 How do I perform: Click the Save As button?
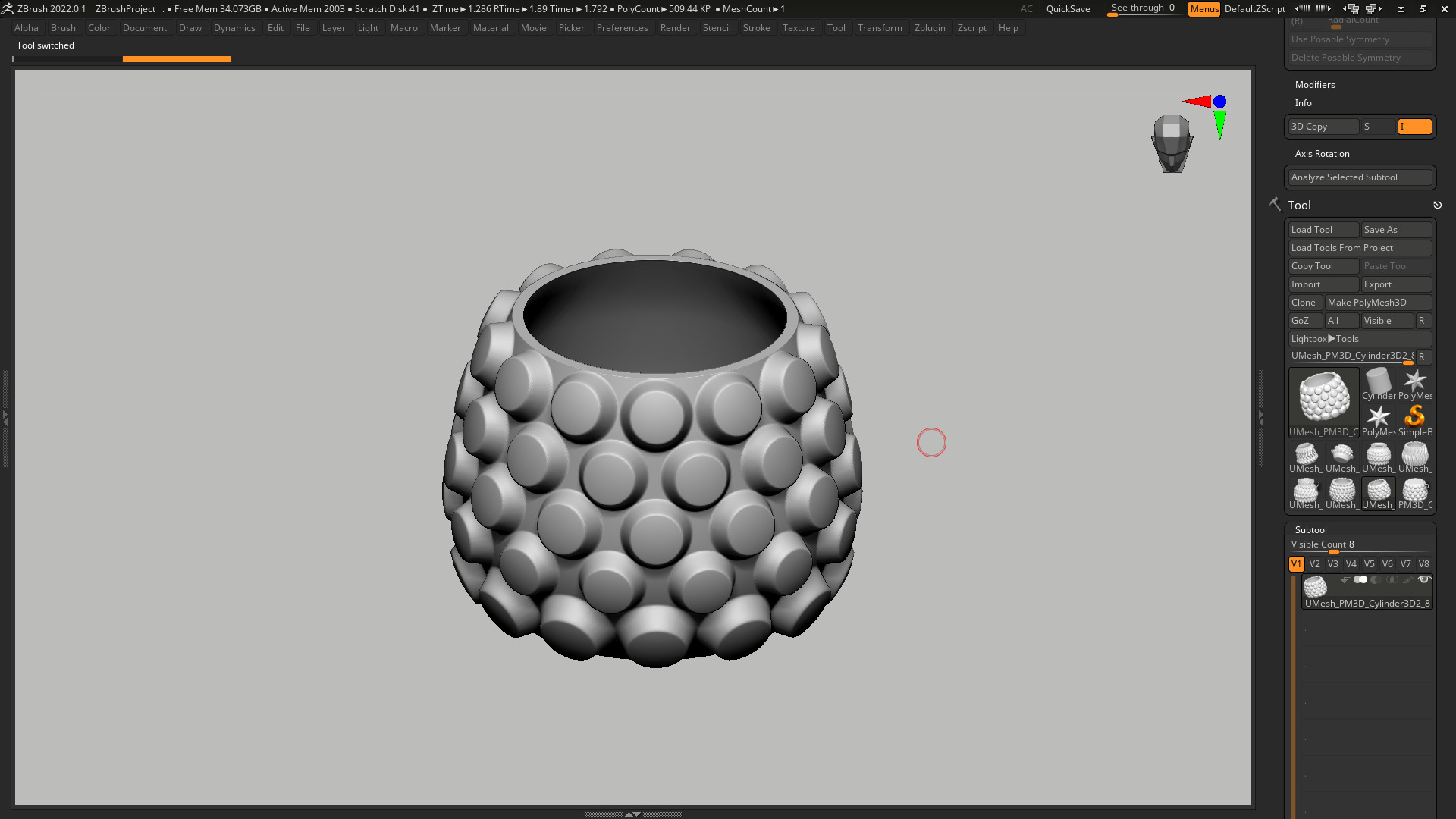1396,229
